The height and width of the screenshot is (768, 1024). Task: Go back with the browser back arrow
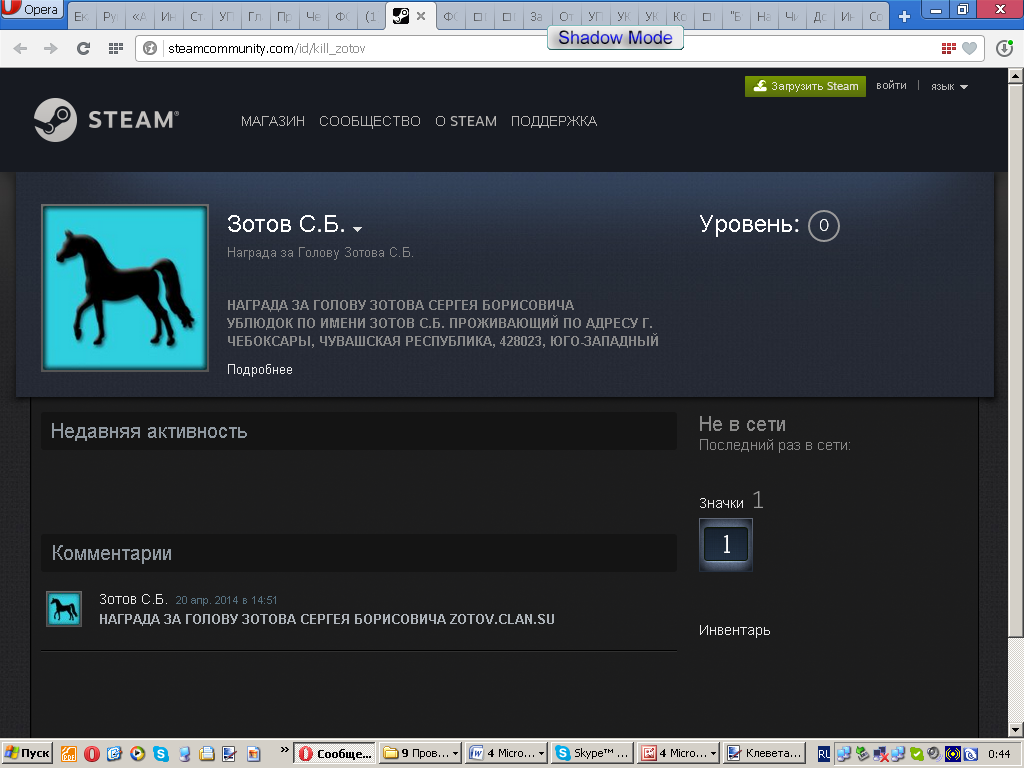click(x=20, y=48)
